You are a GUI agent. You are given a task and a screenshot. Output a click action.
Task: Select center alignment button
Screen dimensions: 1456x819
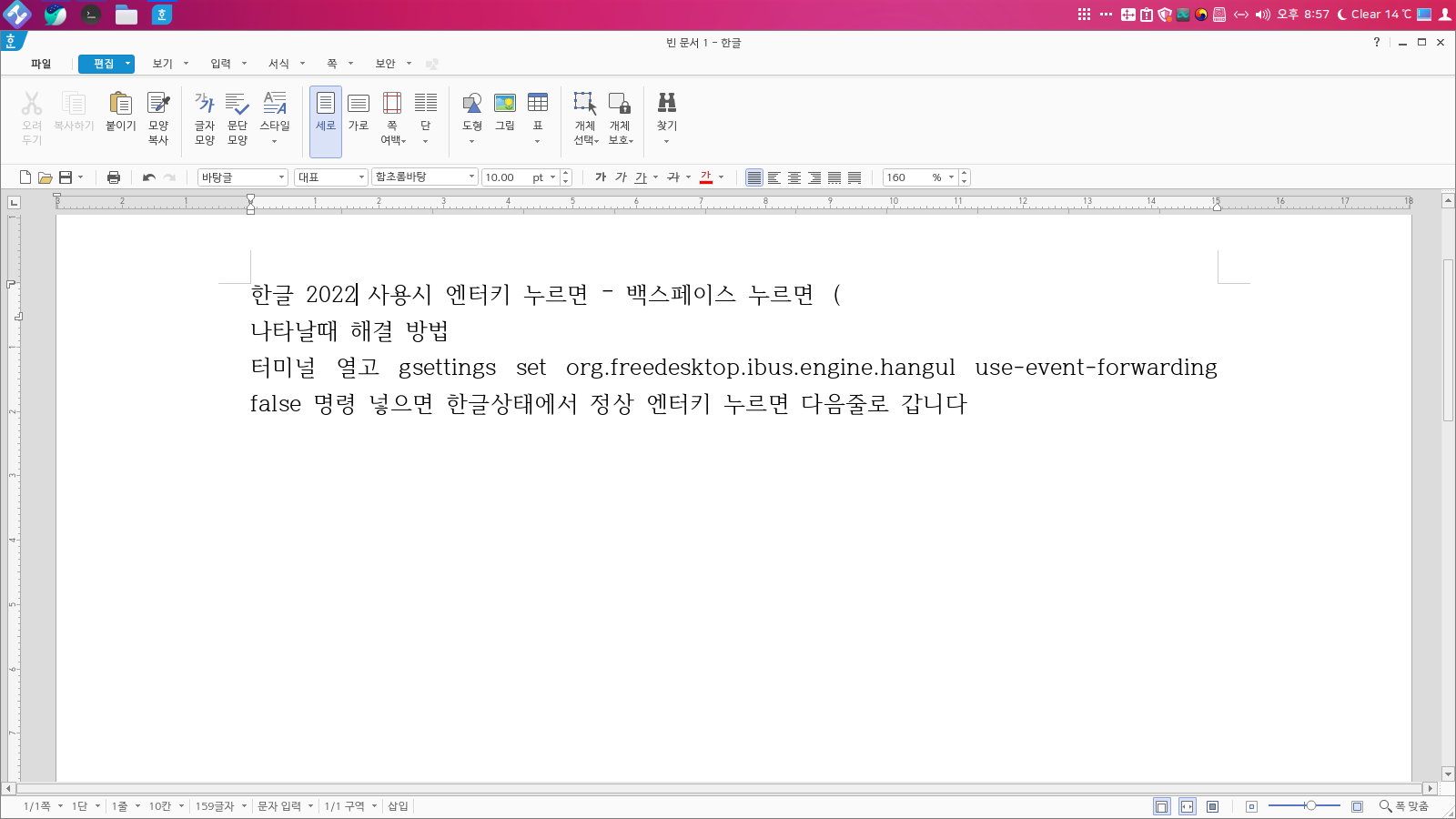794,177
